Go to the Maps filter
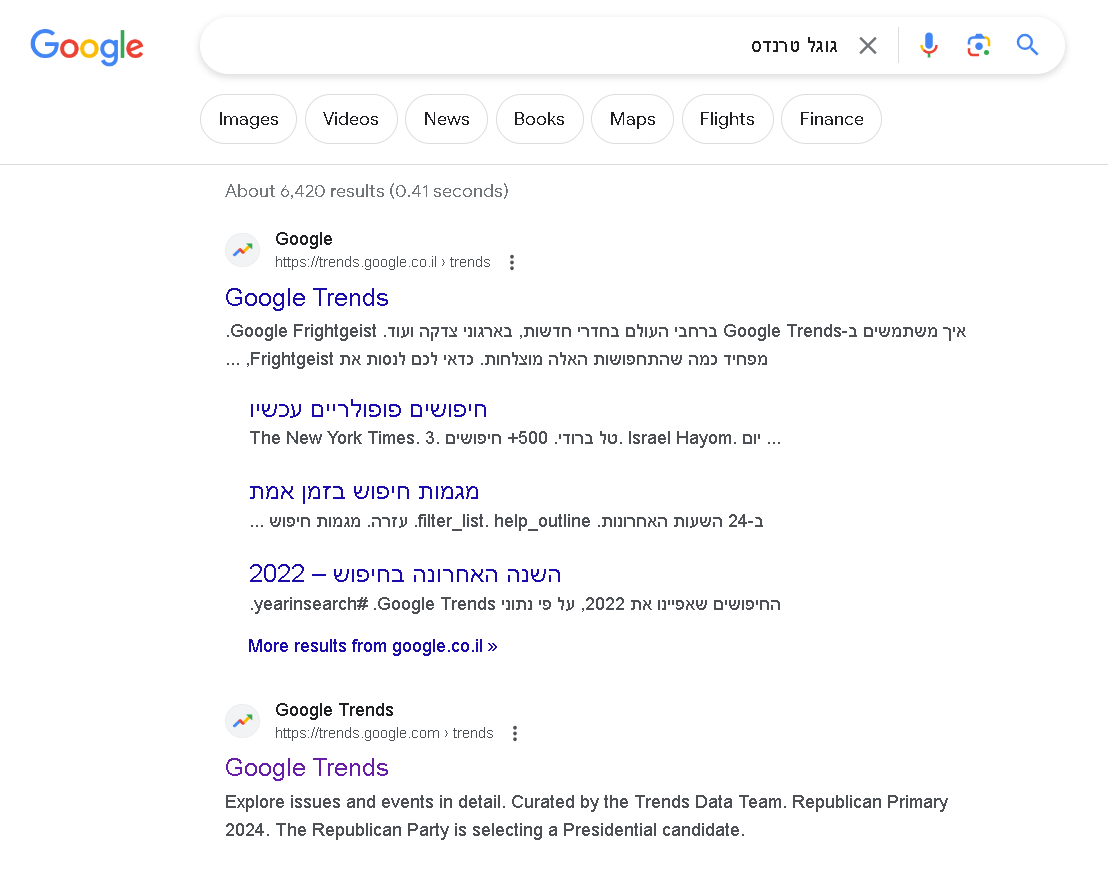This screenshot has width=1108, height=877. 632,119
